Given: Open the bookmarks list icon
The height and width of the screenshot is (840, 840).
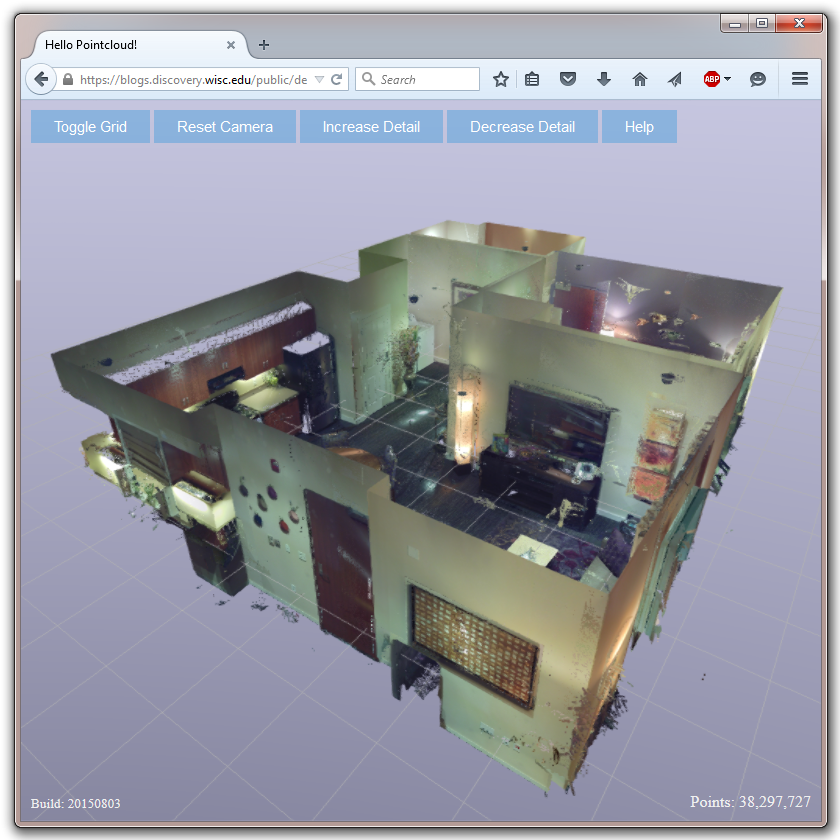Looking at the screenshot, I should click(532, 79).
